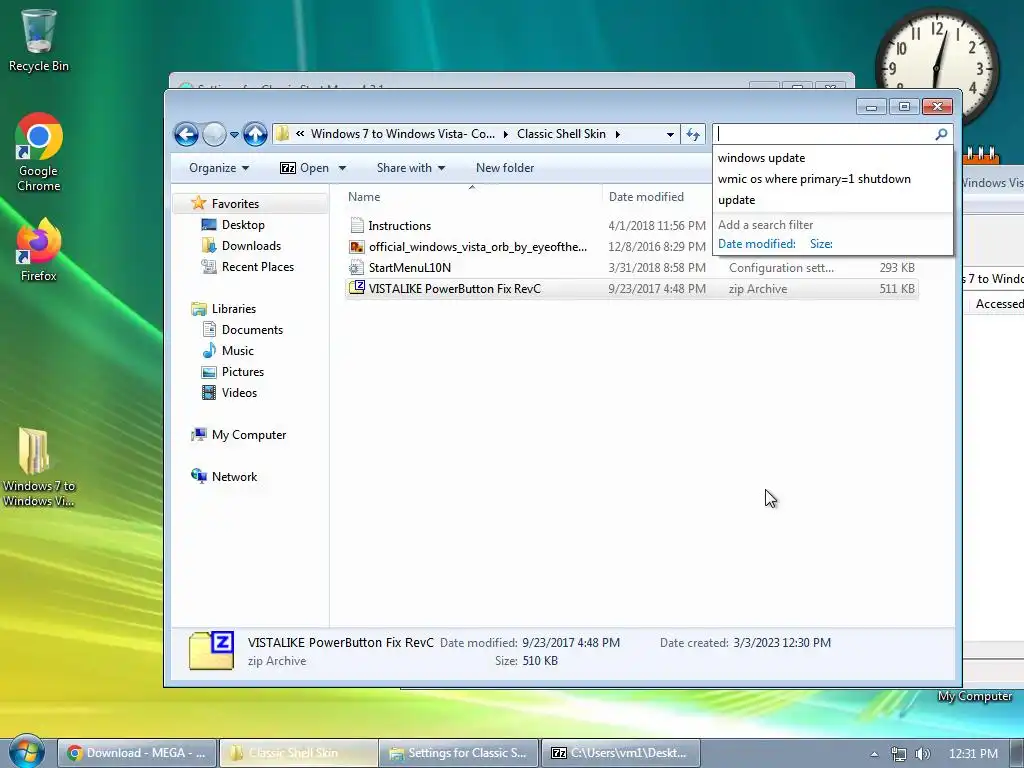The image size is (1024, 768).
Task: Click Instructions date 4/1/2018 11:56 PM
Action: tap(657, 226)
